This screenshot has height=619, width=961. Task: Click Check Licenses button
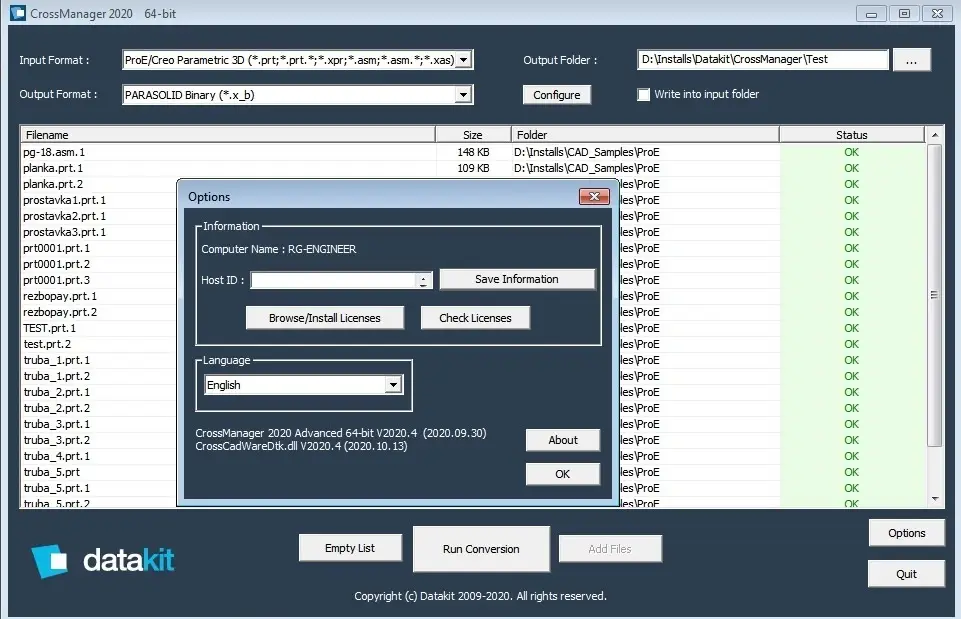click(x=475, y=318)
